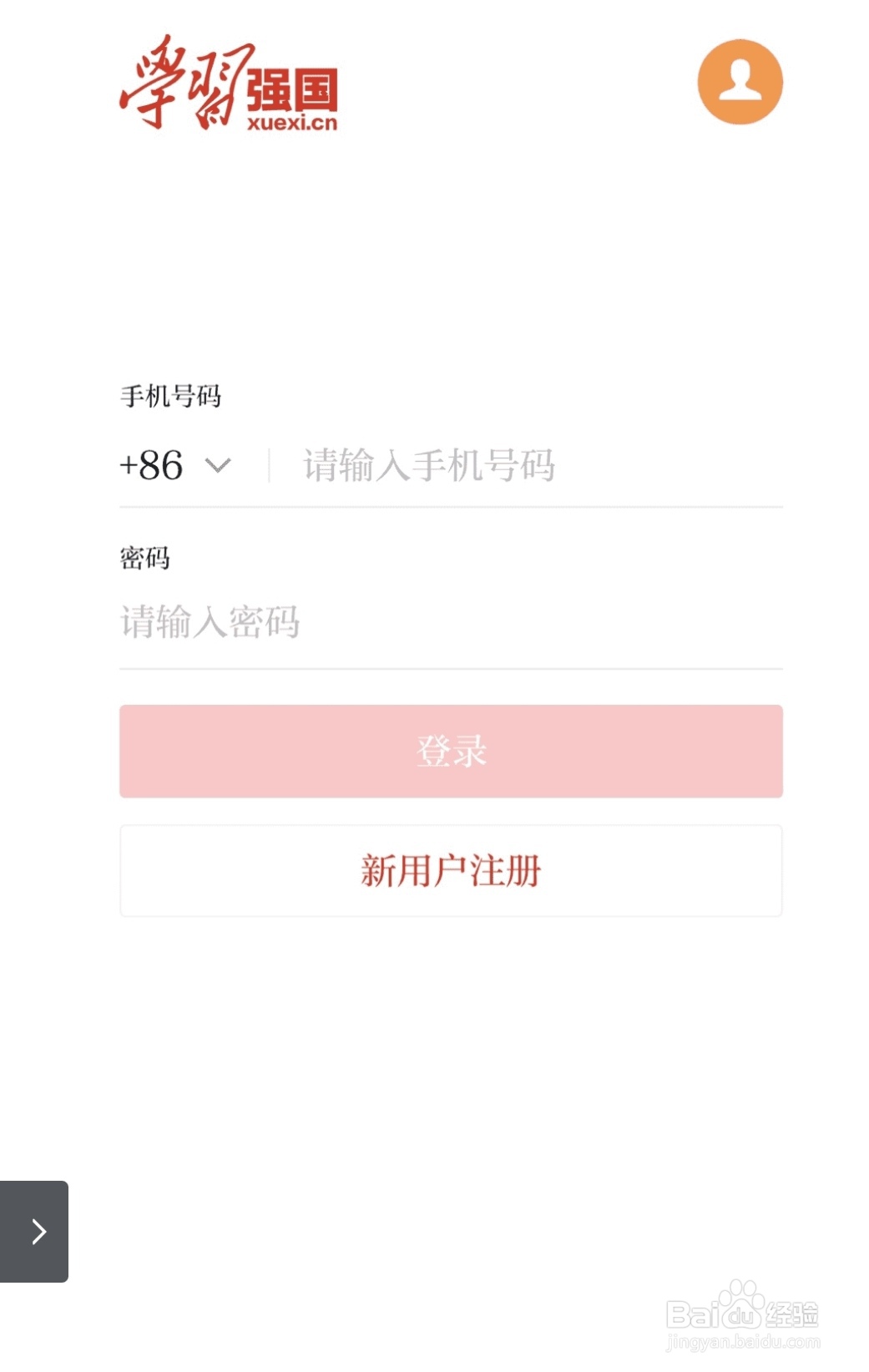Viewport: 869px width, 1372px height.
Task: Open the +86 country code selector
Action: click(x=152, y=465)
